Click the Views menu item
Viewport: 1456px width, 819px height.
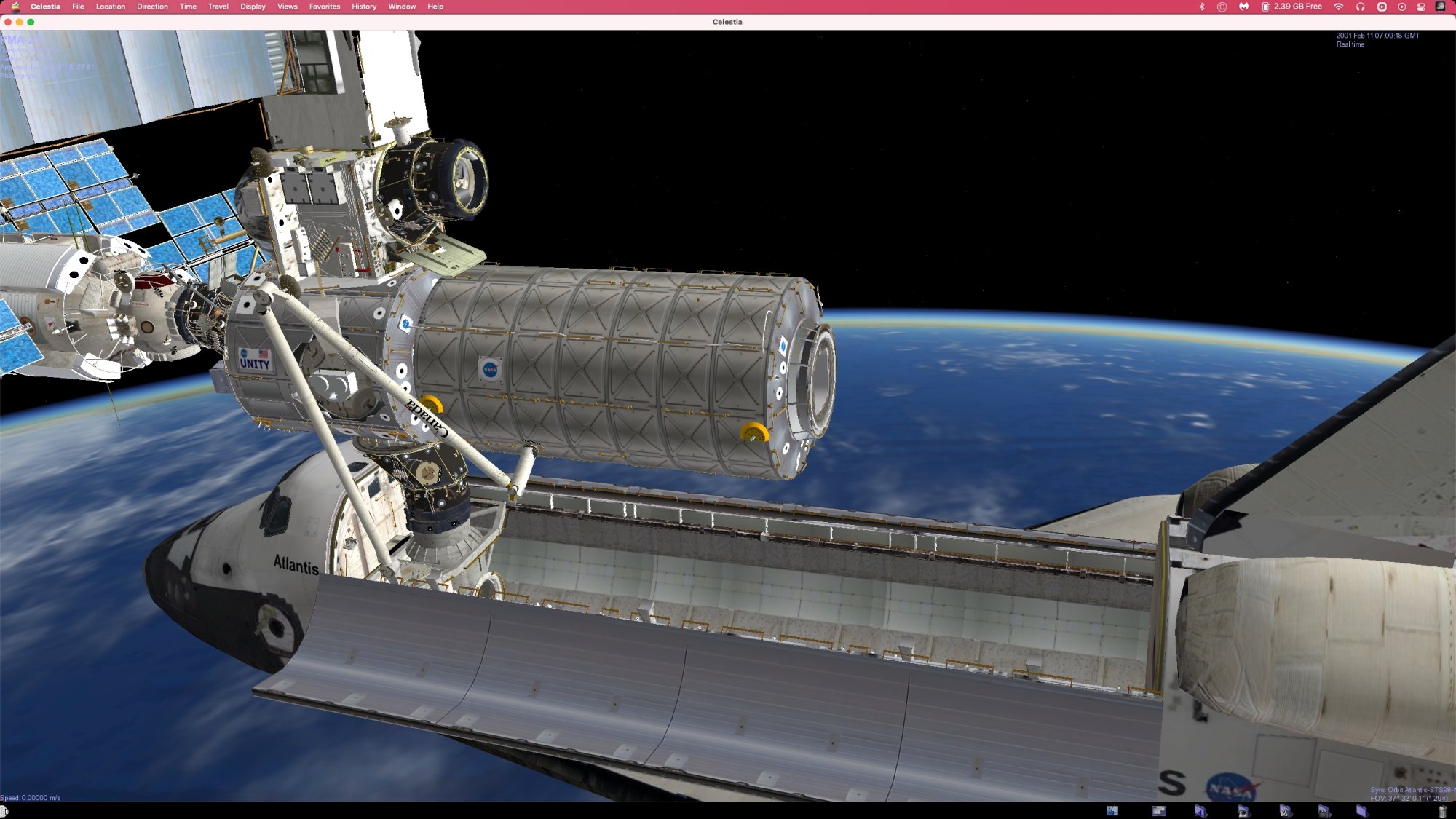pyautogui.click(x=287, y=7)
